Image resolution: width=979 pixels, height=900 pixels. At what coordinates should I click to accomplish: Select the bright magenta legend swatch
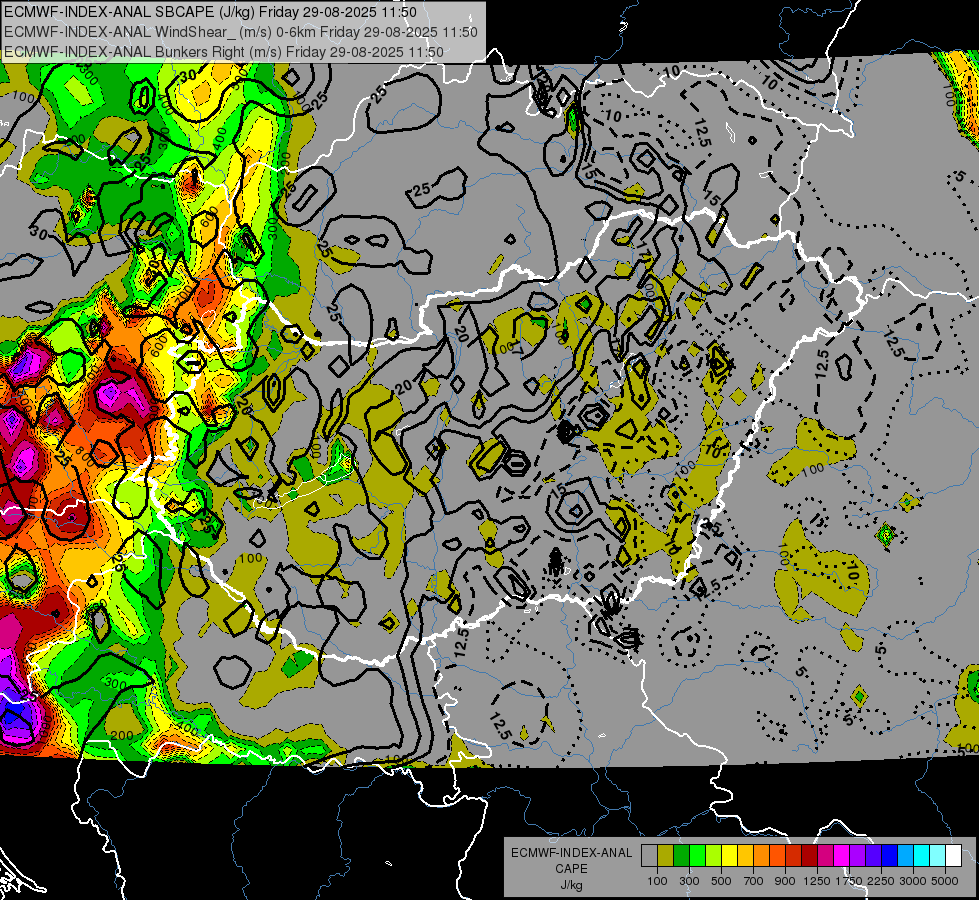842,855
